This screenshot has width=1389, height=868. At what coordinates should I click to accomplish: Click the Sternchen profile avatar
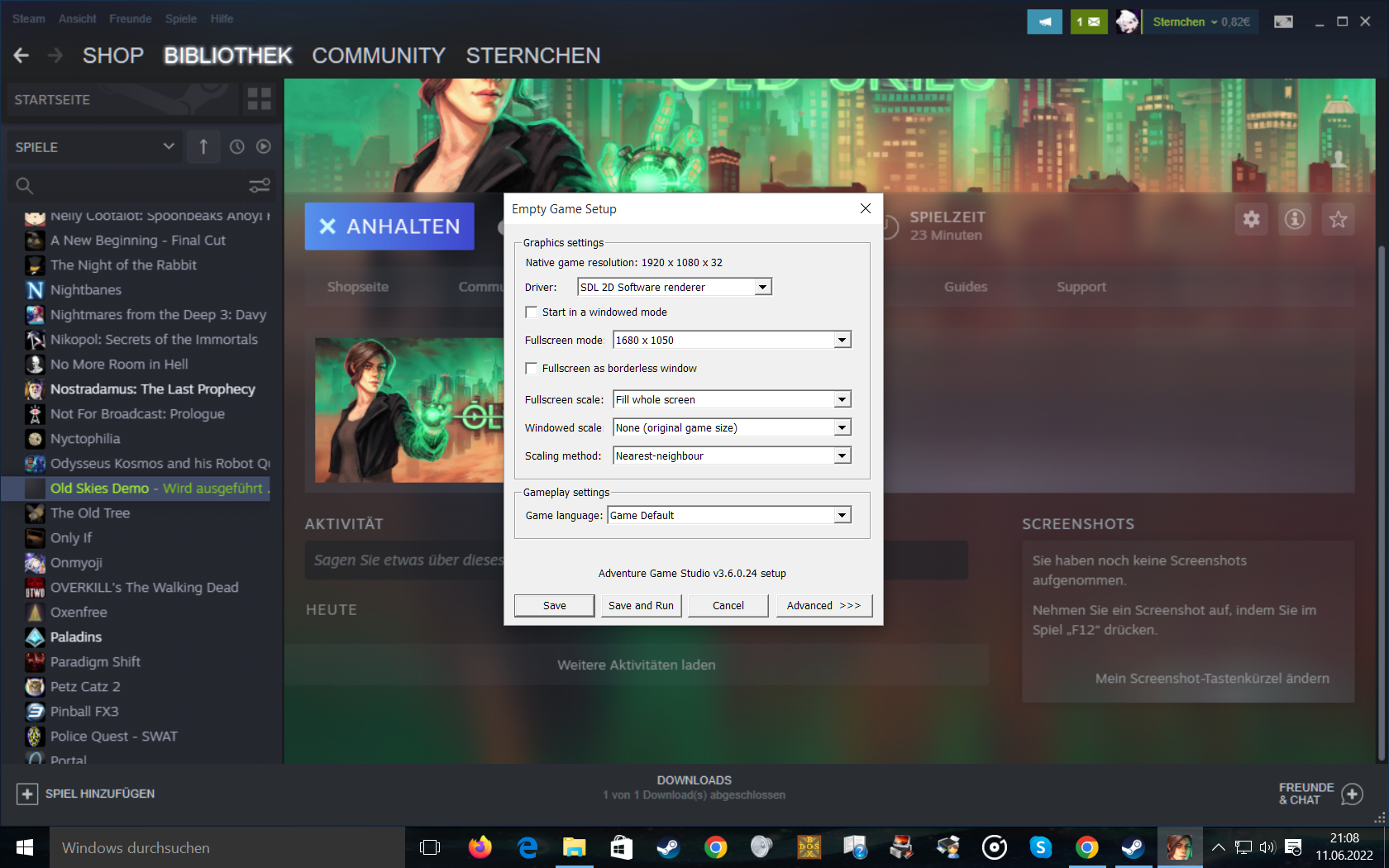1127,21
